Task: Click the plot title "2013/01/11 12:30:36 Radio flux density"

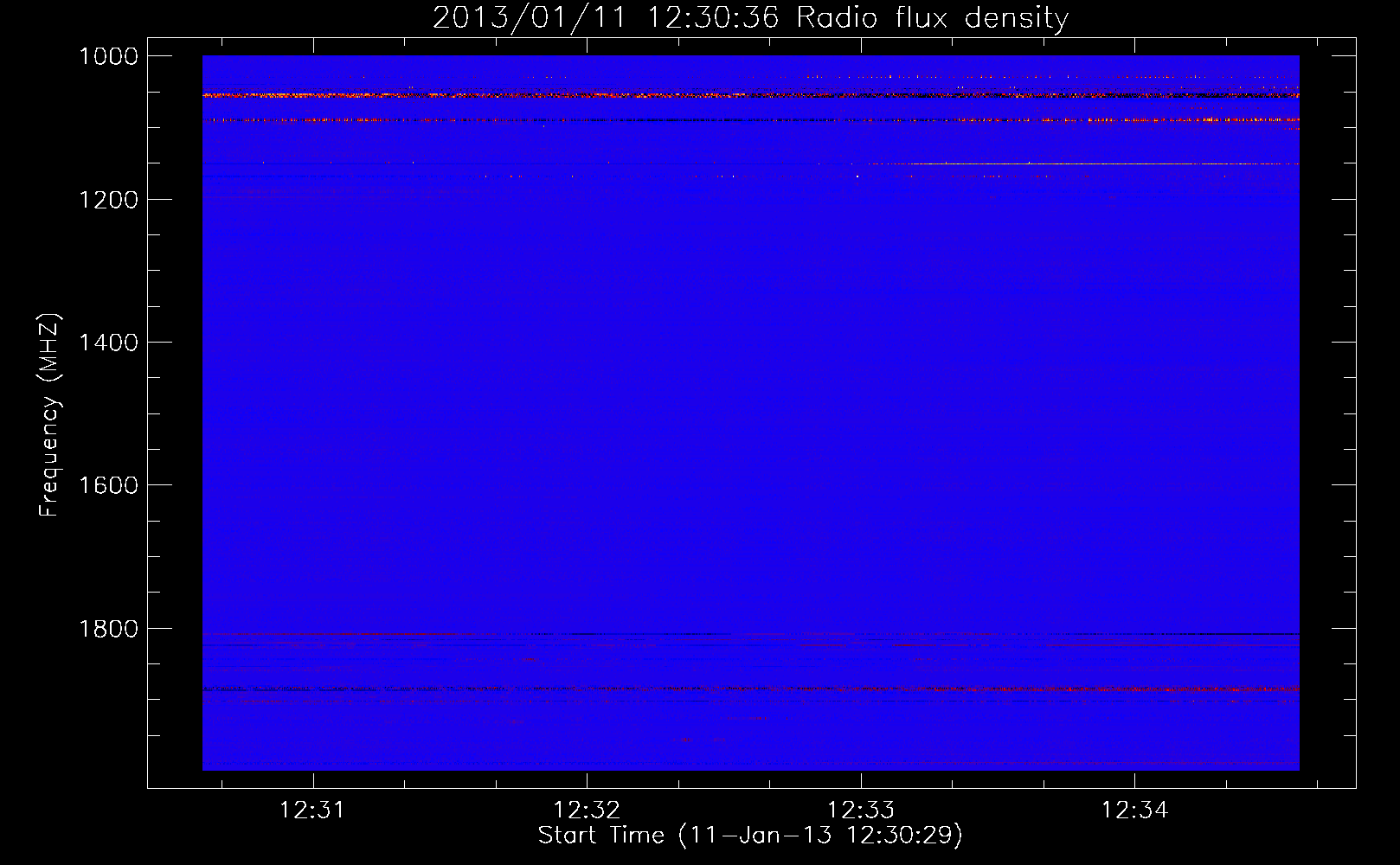Action: tap(750, 17)
